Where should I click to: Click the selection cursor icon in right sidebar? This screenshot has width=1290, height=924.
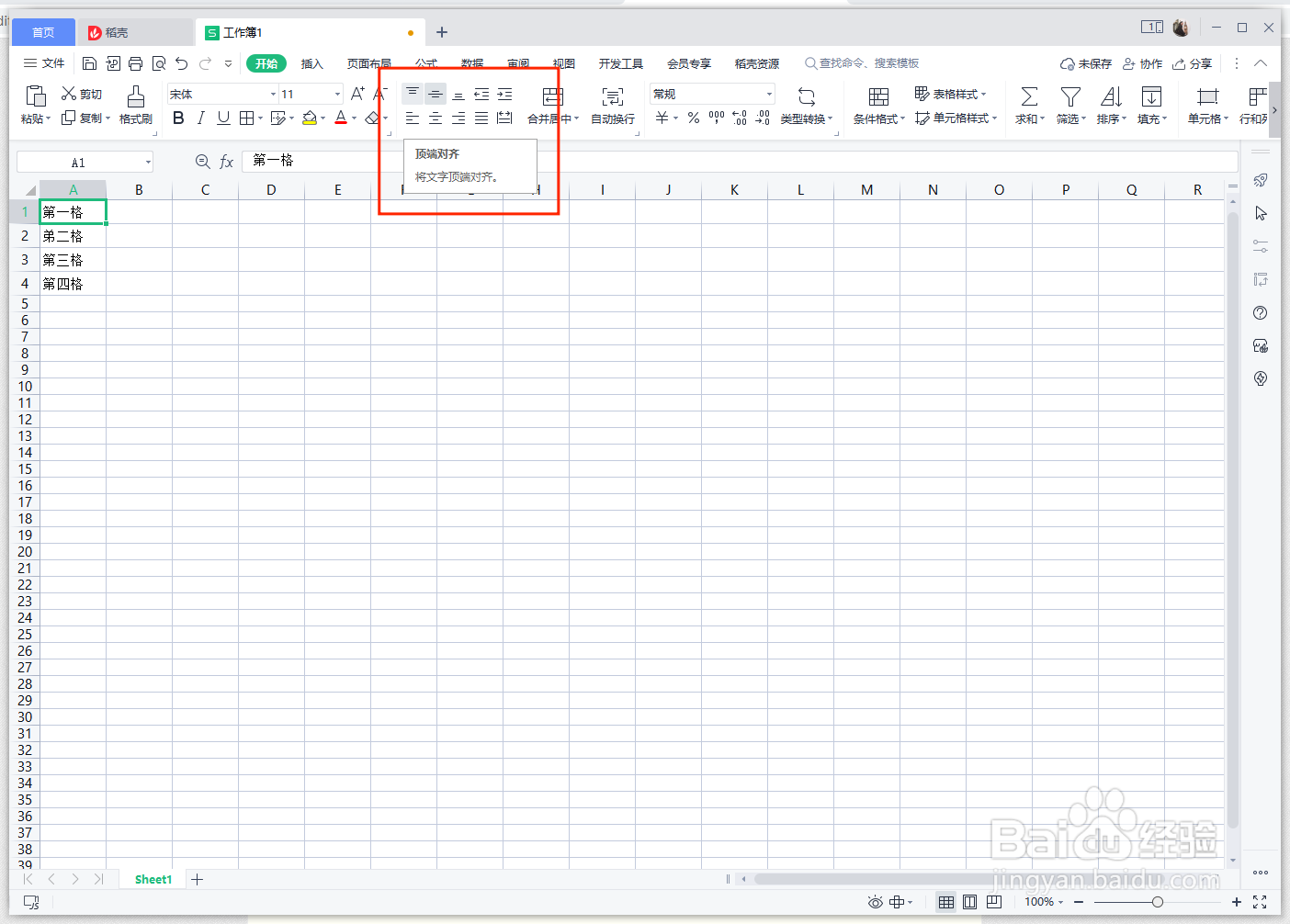[1261, 213]
